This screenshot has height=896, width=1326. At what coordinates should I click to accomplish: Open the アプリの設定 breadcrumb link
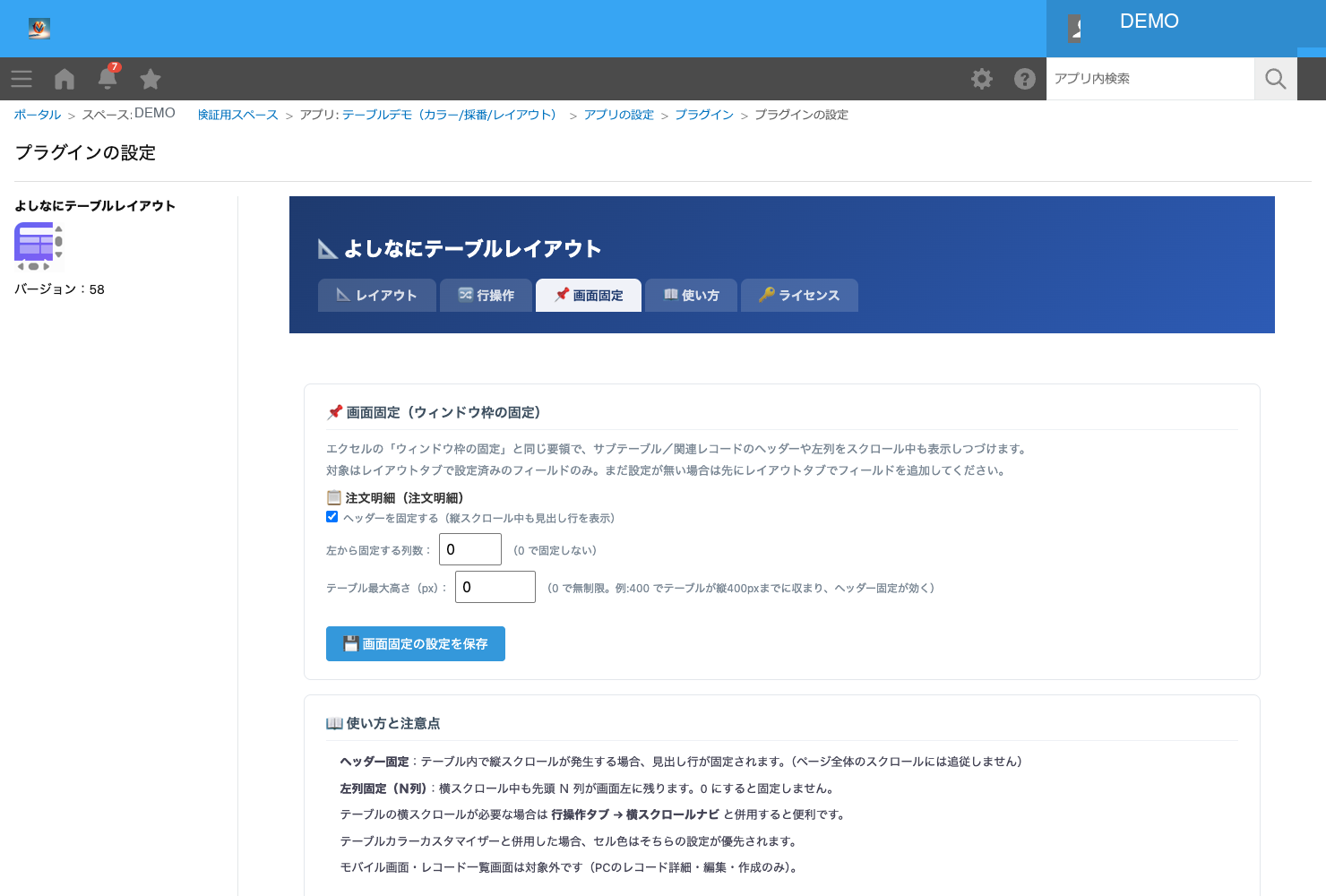pos(619,115)
